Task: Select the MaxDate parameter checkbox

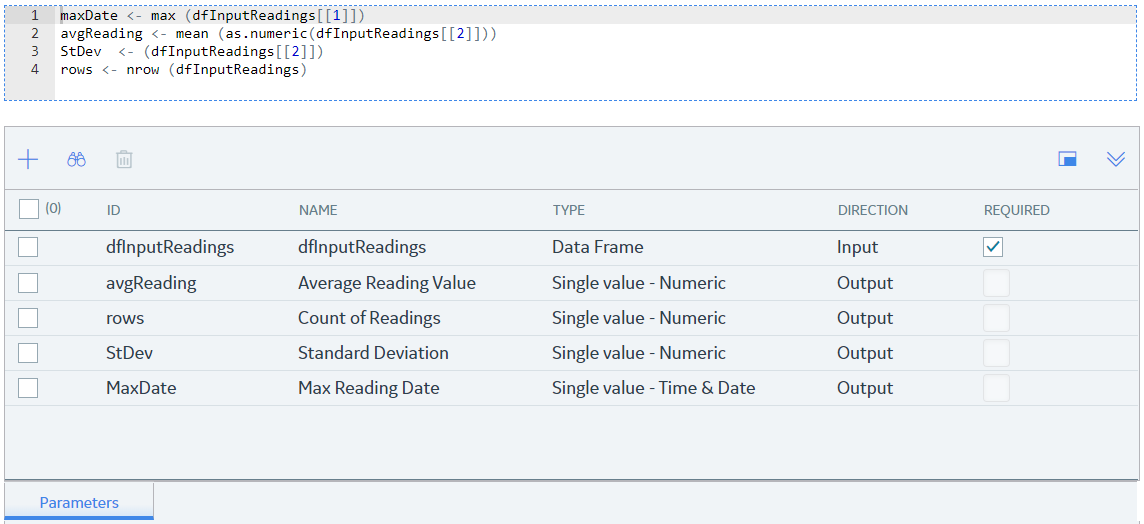Action: point(28,388)
